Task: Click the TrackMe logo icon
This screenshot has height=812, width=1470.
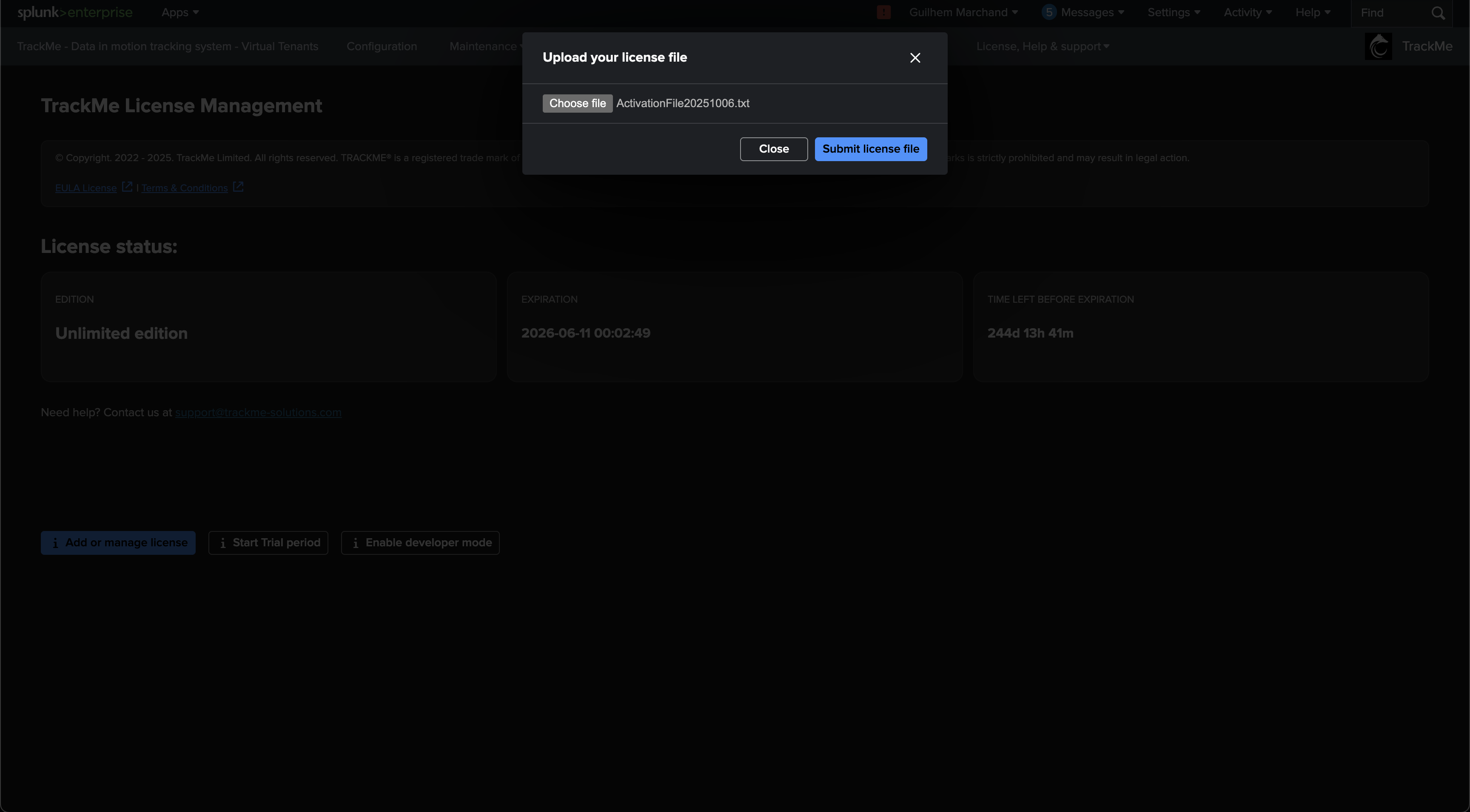Action: pos(1378,46)
